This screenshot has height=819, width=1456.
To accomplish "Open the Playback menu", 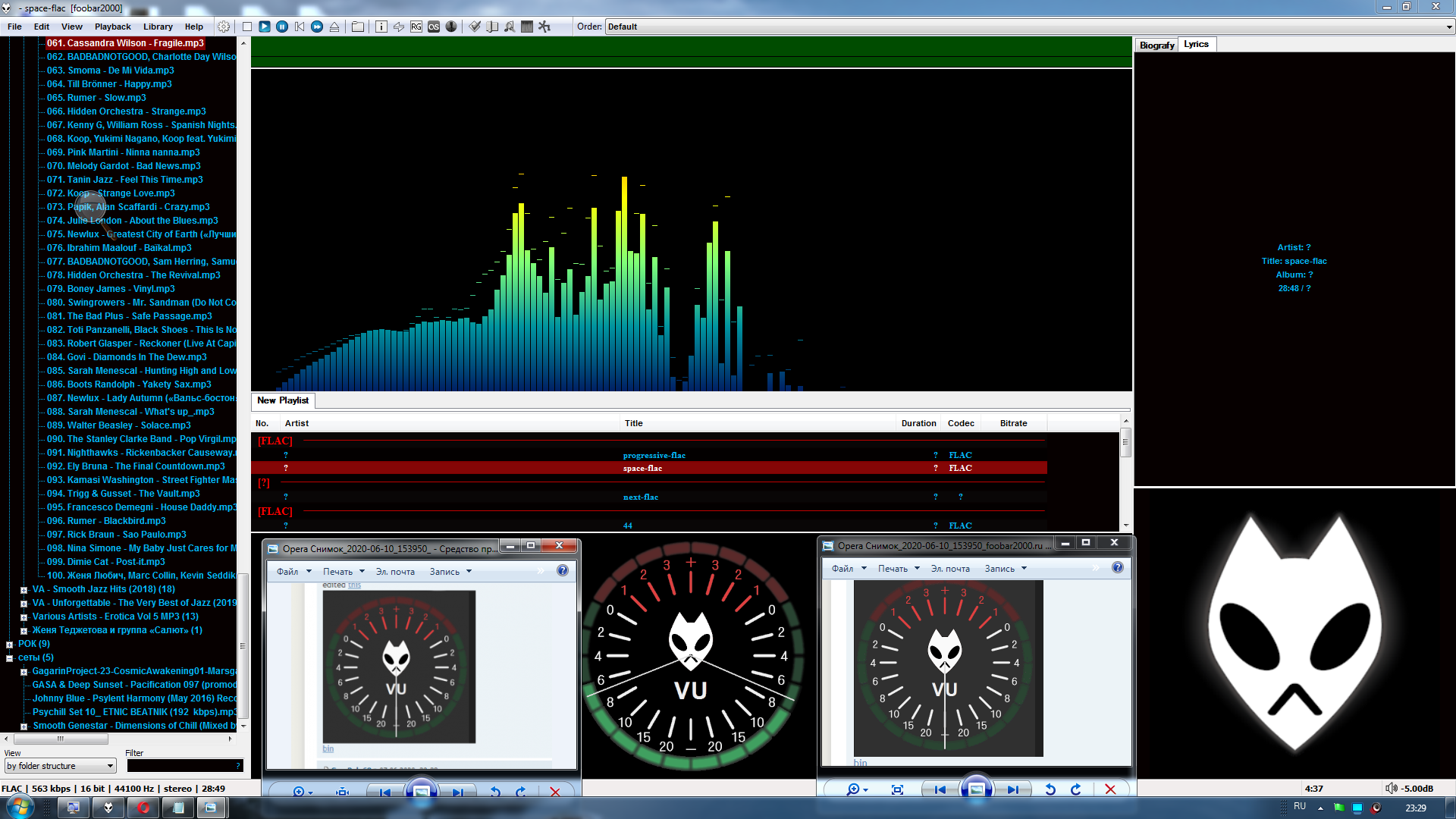I will point(112,27).
